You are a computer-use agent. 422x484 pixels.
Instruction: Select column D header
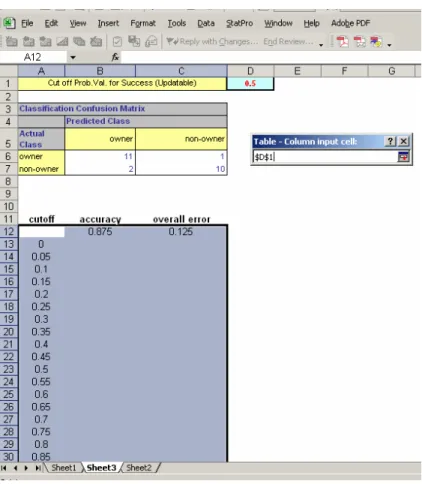(x=250, y=71)
